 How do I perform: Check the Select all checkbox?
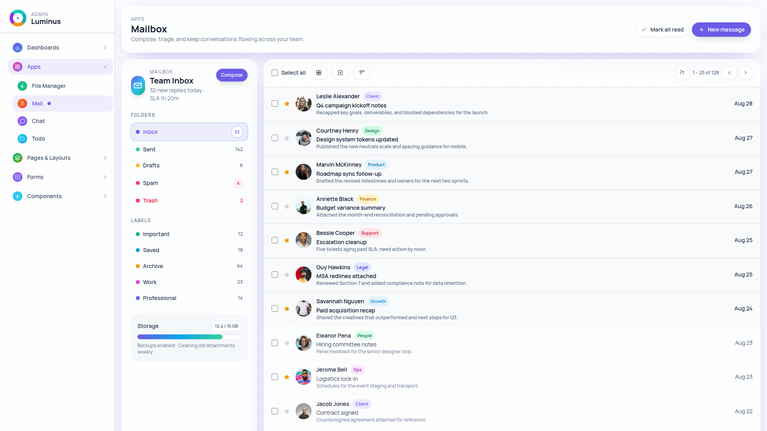coord(275,73)
